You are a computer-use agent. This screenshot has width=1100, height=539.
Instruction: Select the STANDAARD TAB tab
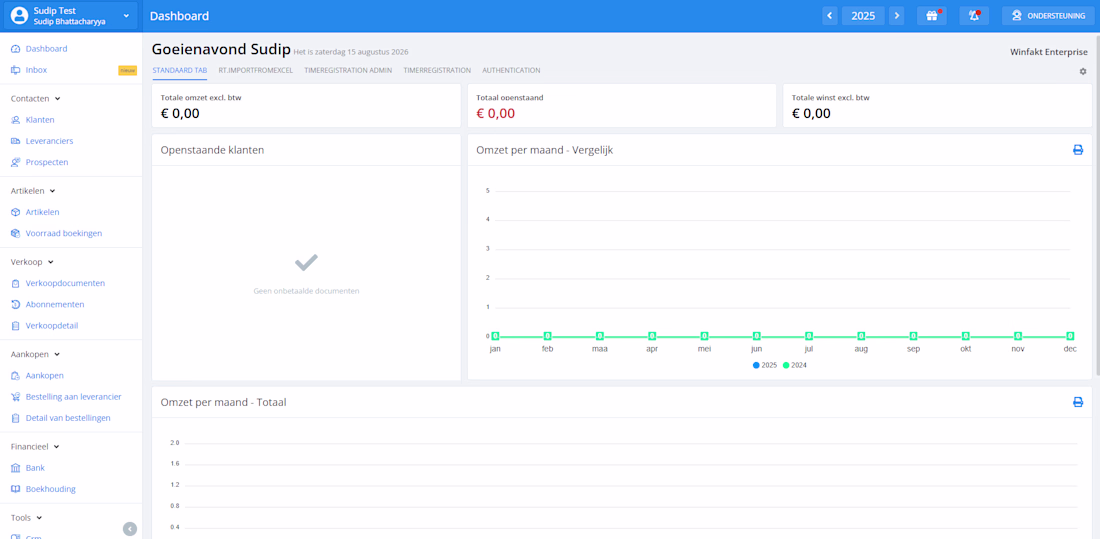(x=180, y=71)
